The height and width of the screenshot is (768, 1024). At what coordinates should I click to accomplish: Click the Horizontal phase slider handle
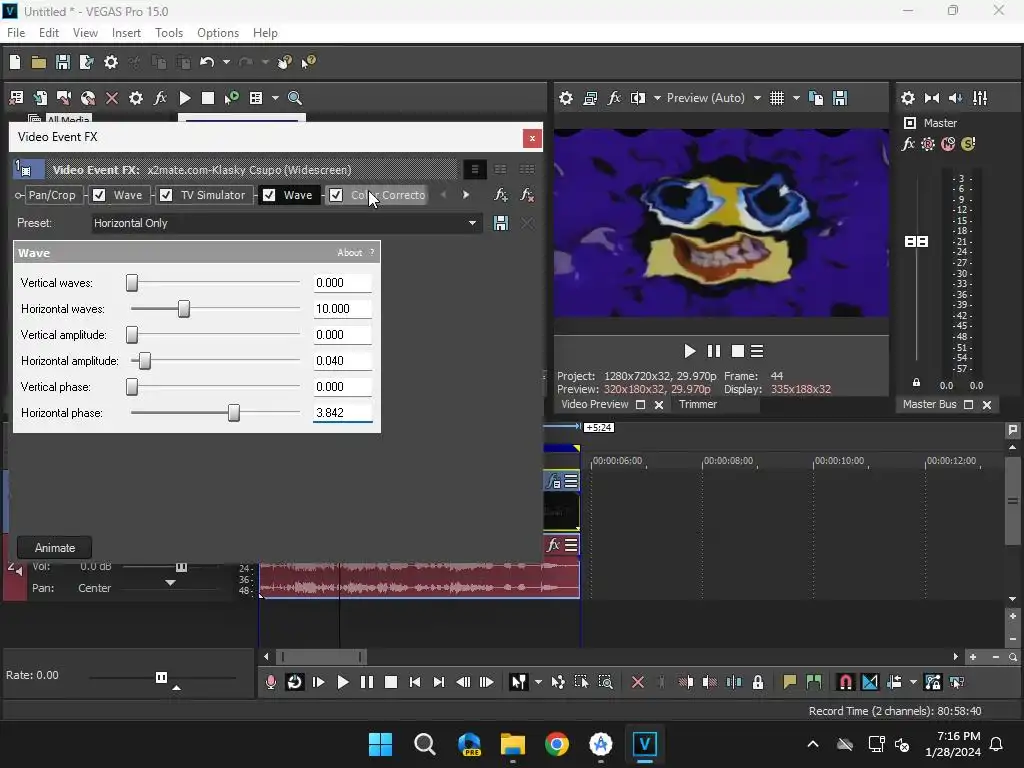[234, 413]
